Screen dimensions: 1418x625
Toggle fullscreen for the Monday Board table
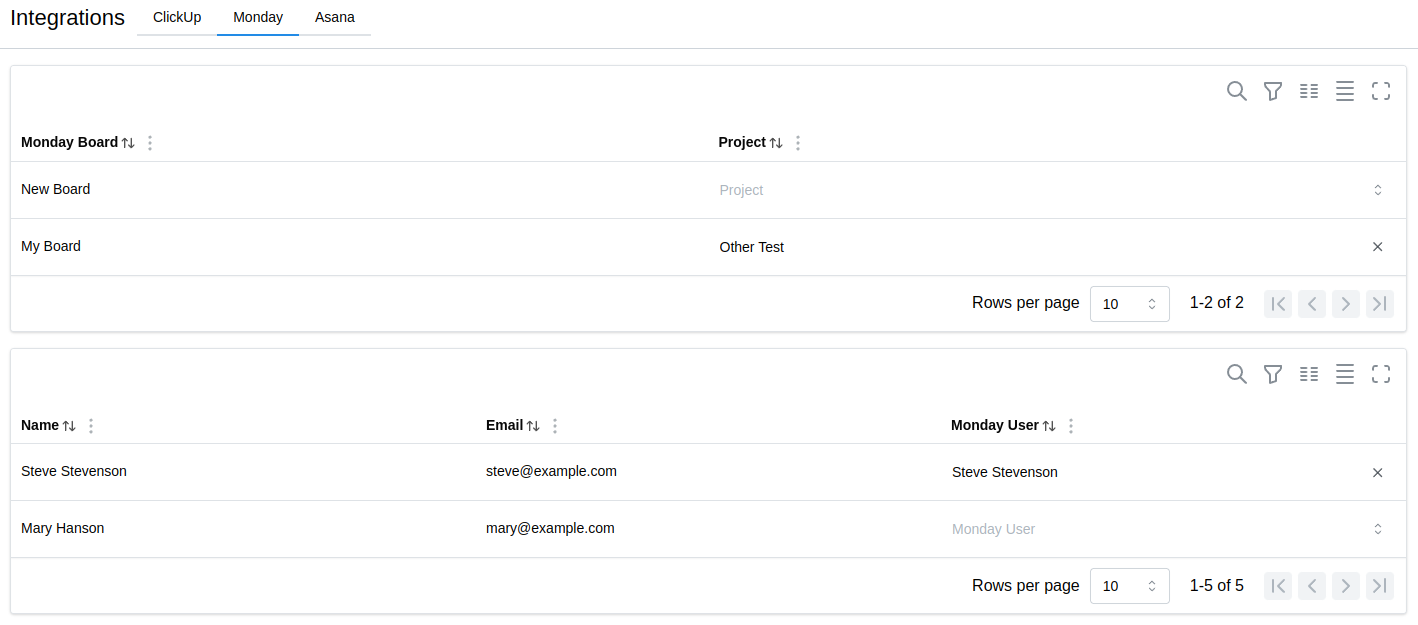tap(1381, 91)
